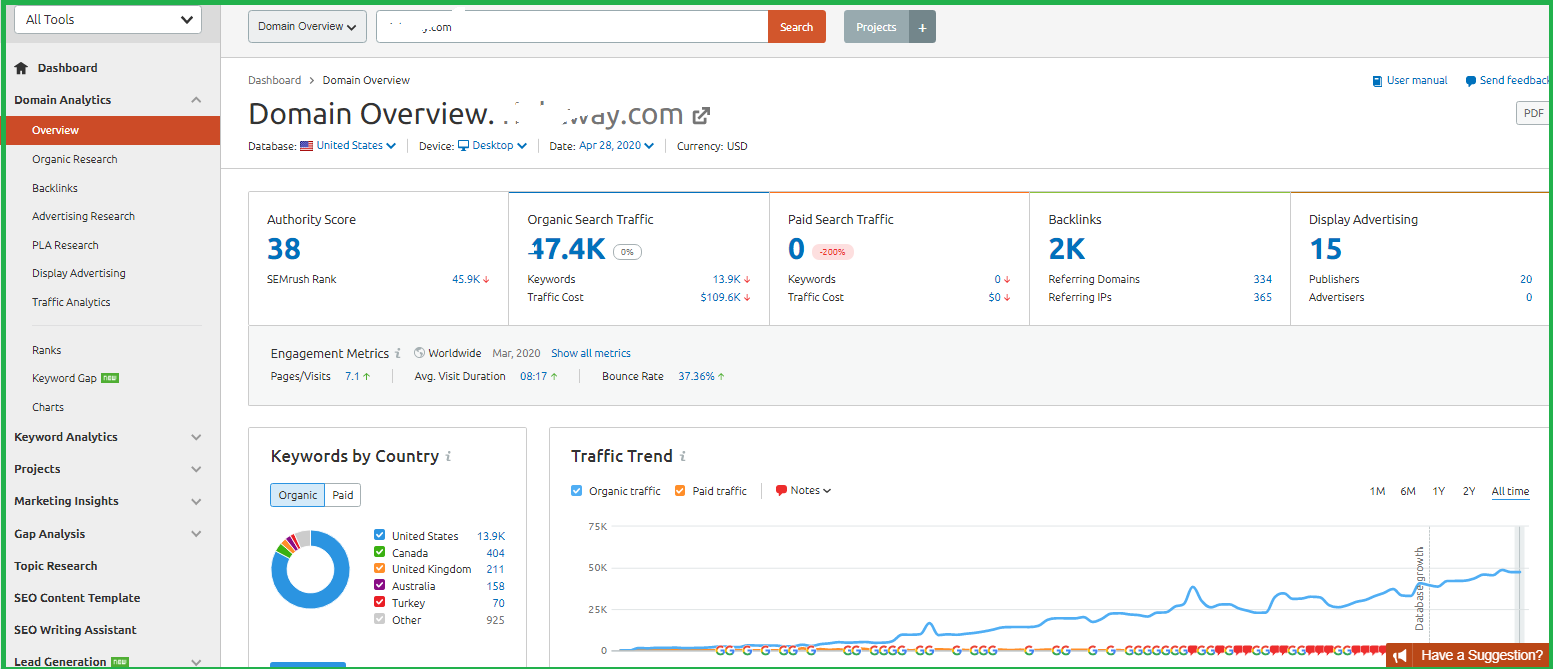1553x669 pixels.
Task: Toggle Organic traffic checkbox
Action: click(576, 491)
